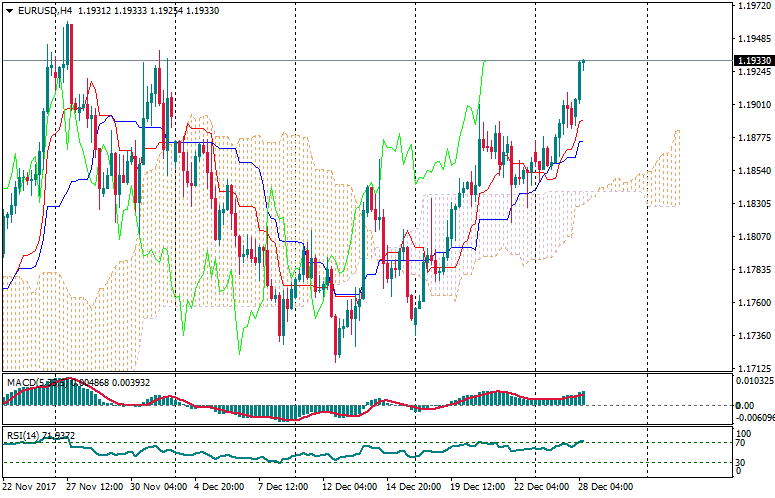Click the MACD 0.010325 scale value

click(755, 382)
